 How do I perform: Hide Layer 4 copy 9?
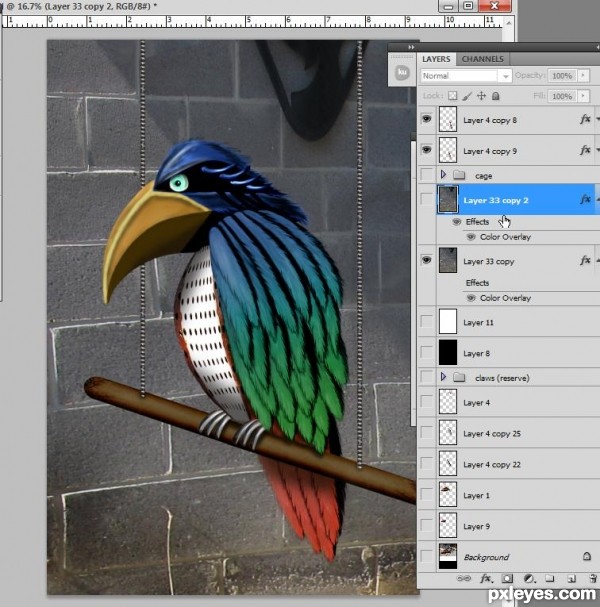[x=427, y=149]
